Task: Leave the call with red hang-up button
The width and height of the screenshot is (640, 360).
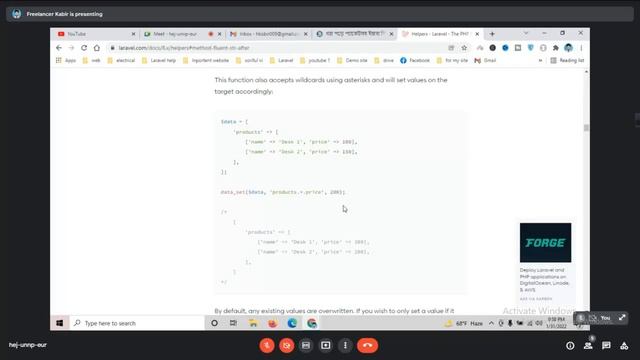Action: click(x=367, y=345)
